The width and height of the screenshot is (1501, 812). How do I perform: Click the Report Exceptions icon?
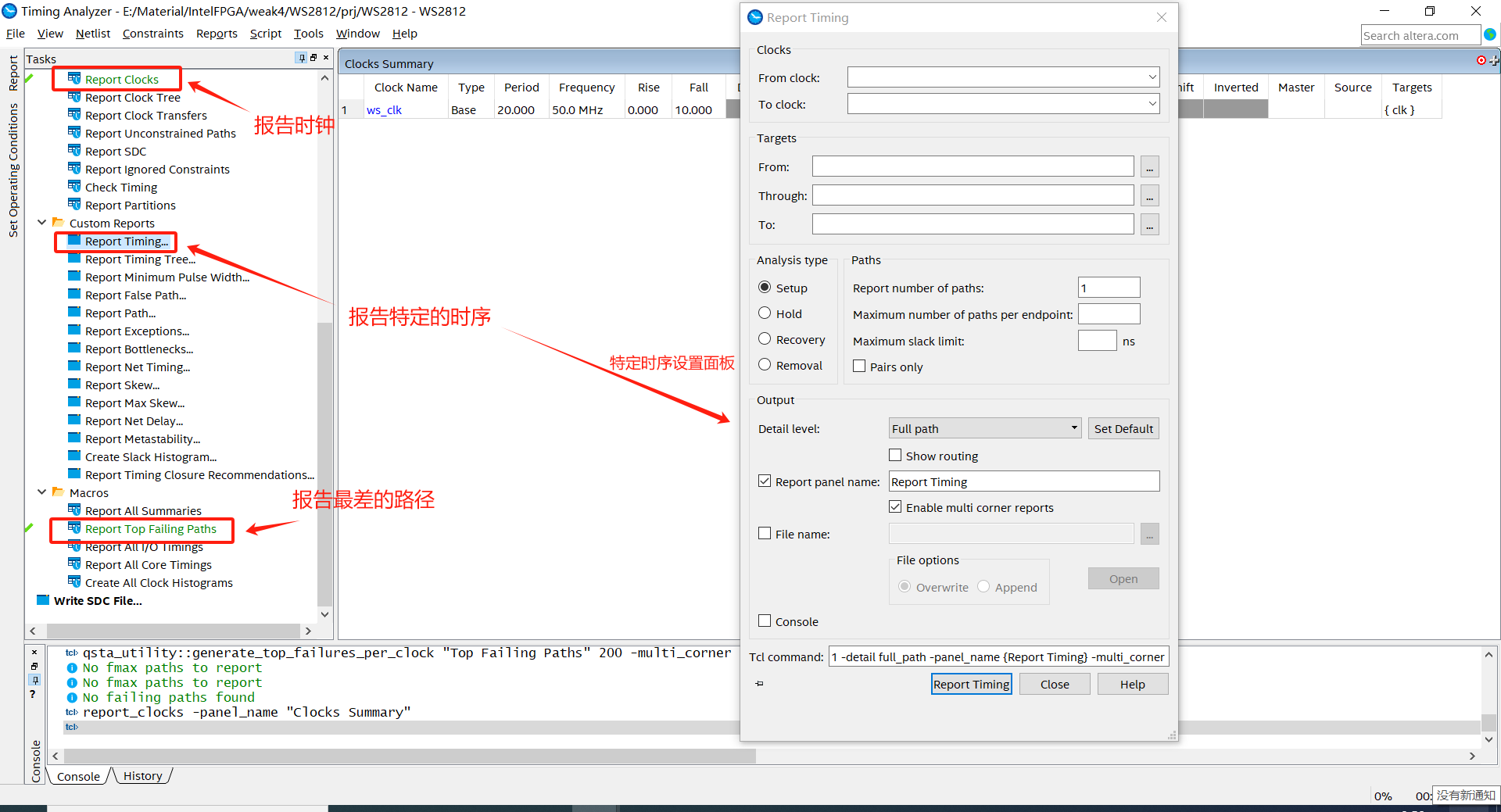pyautogui.click(x=74, y=331)
